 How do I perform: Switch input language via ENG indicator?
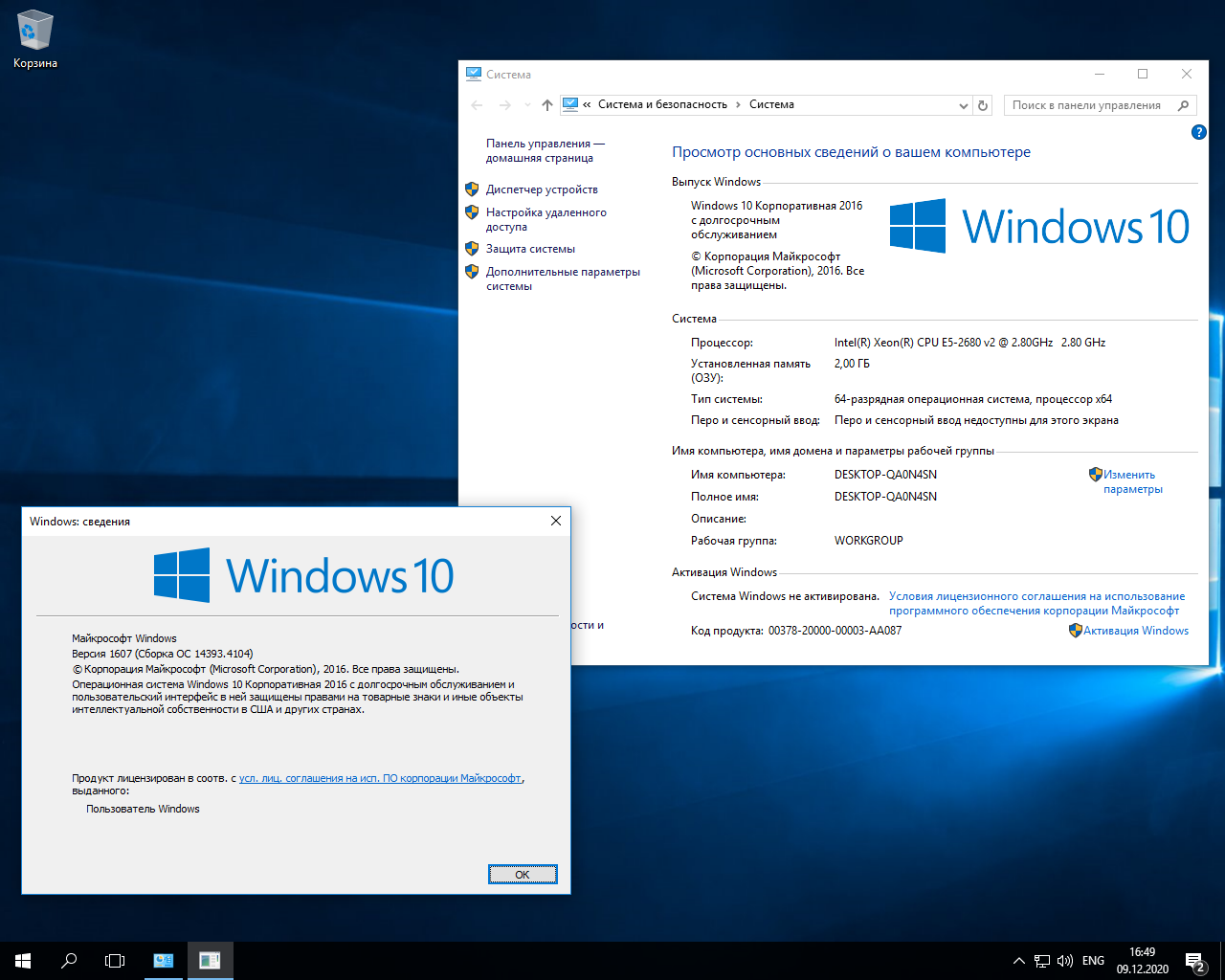pyautogui.click(x=1093, y=961)
